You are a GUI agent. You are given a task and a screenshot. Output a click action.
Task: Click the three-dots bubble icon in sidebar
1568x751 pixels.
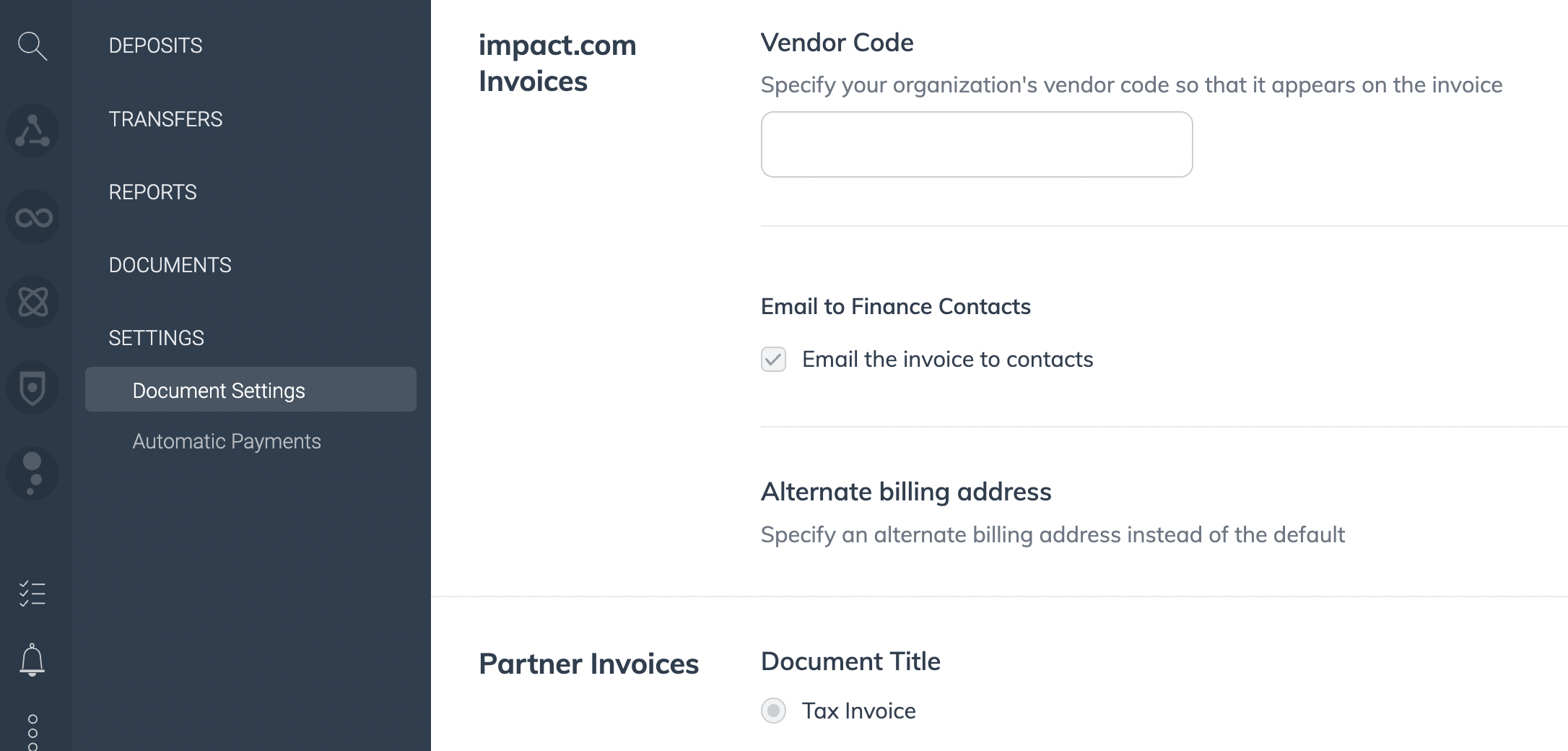coord(32,474)
